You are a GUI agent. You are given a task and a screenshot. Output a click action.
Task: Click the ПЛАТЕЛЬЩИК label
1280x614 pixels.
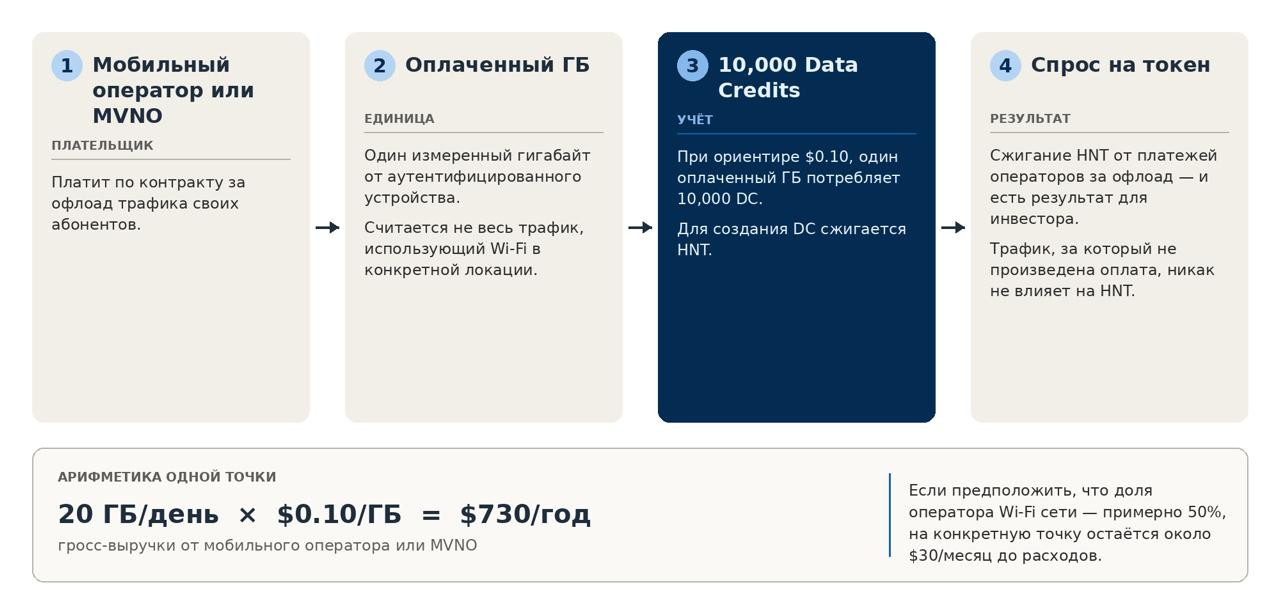[x=102, y=145]
